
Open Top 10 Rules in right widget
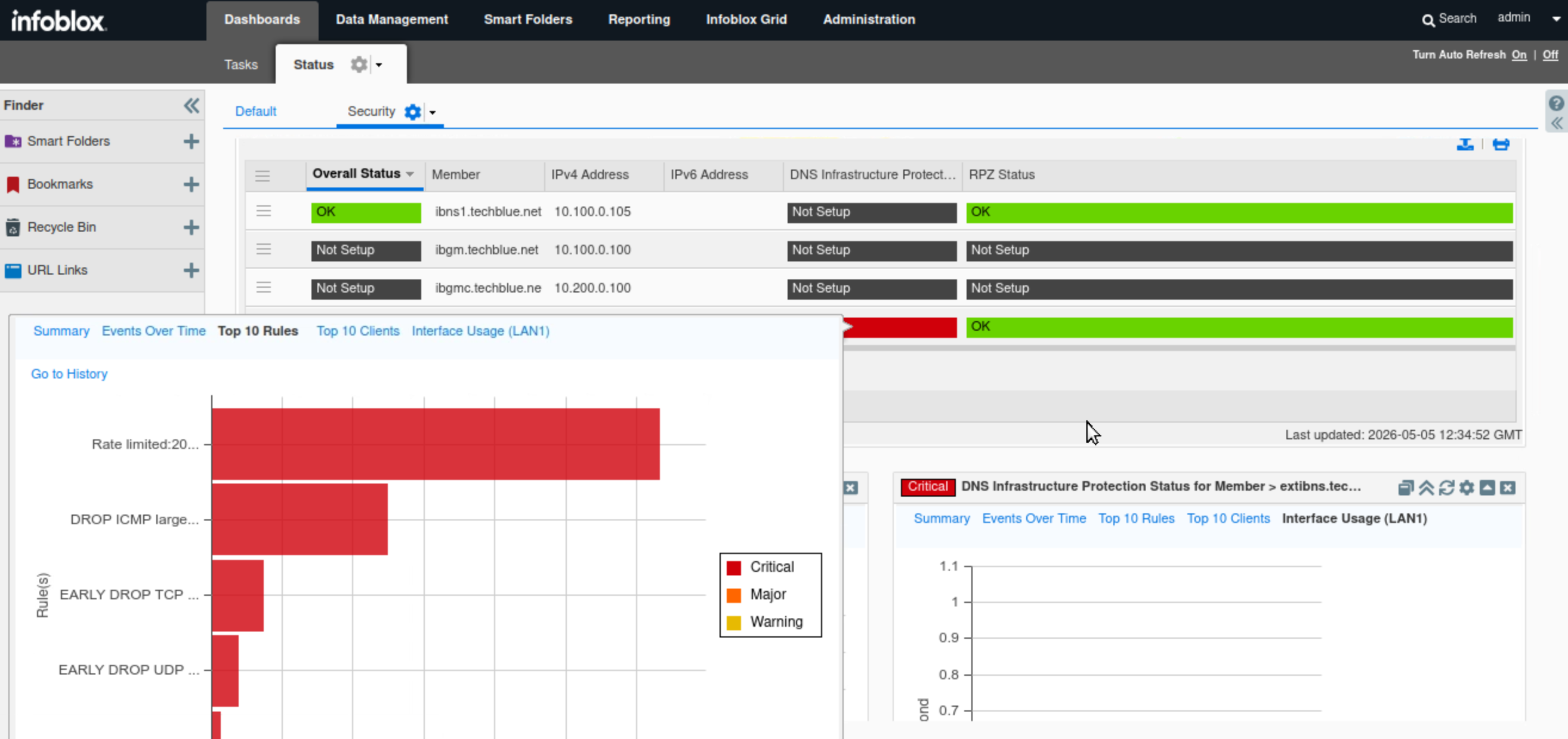(1136, 518)
